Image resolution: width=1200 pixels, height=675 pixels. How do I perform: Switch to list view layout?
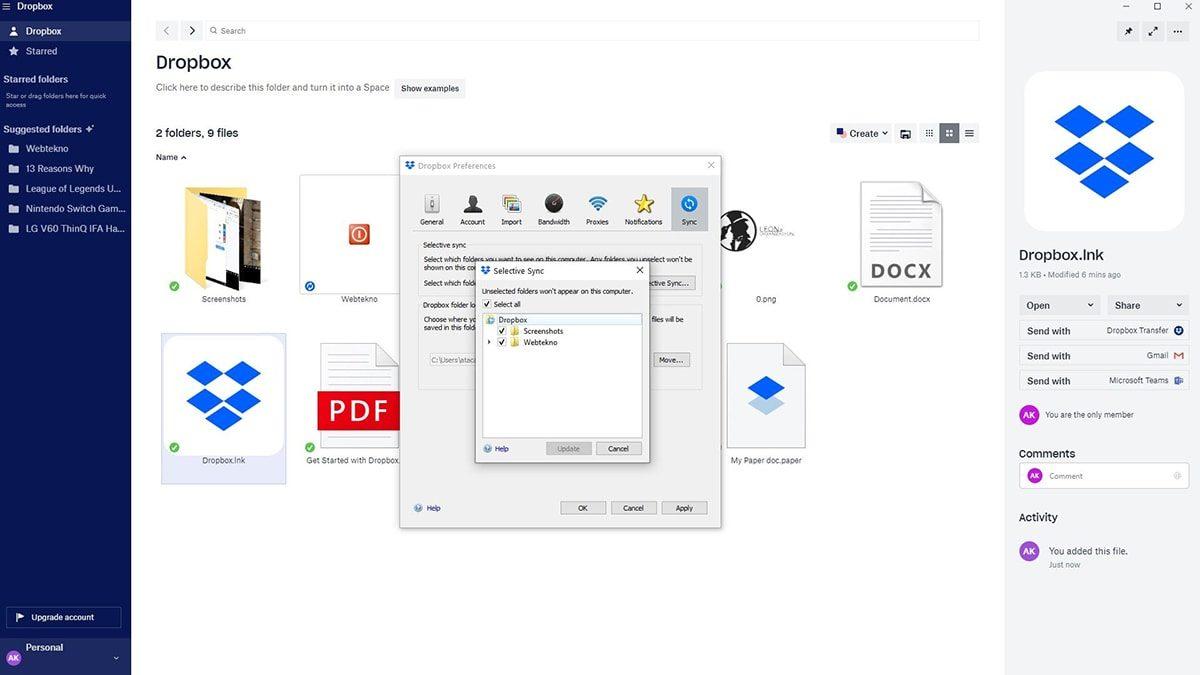(968, 132)
